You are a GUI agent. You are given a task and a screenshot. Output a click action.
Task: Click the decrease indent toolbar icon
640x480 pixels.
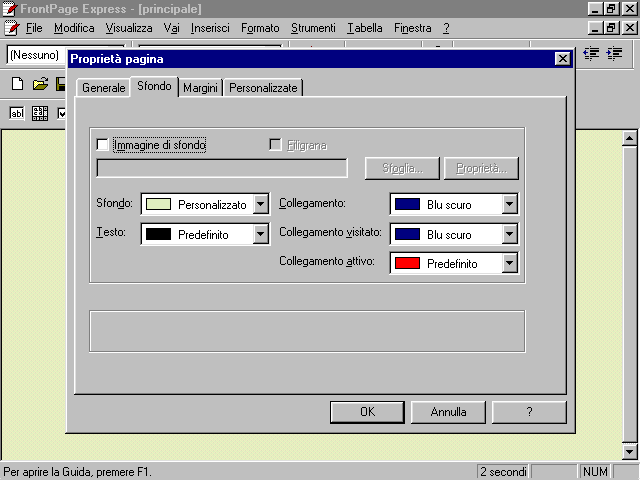(591, 54)
